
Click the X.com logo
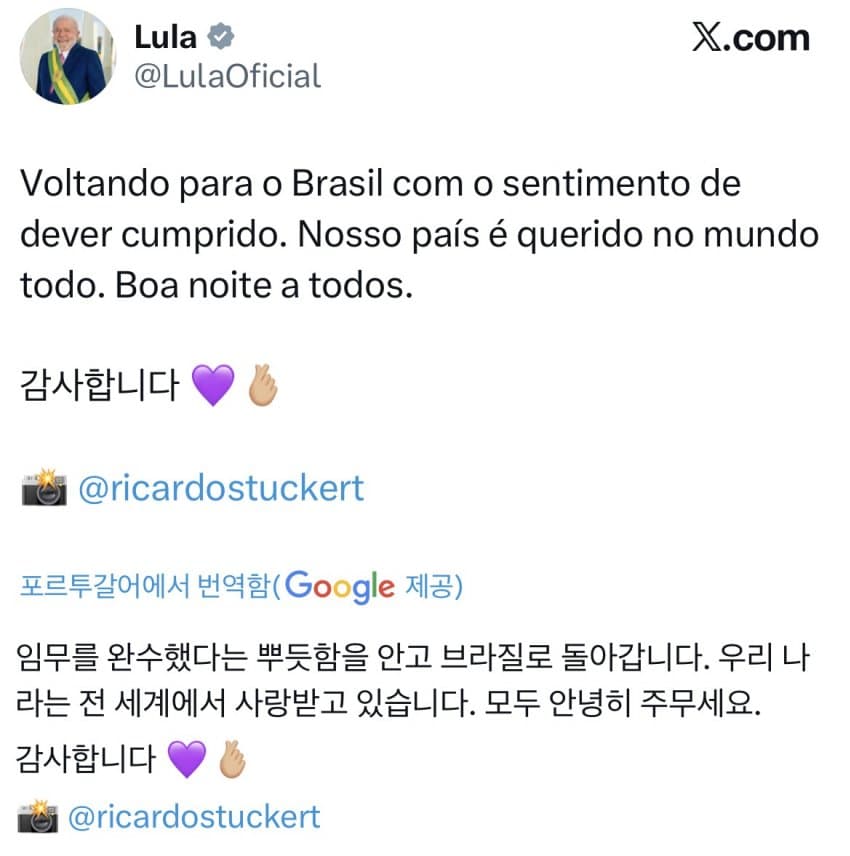(x=751, y=38)
